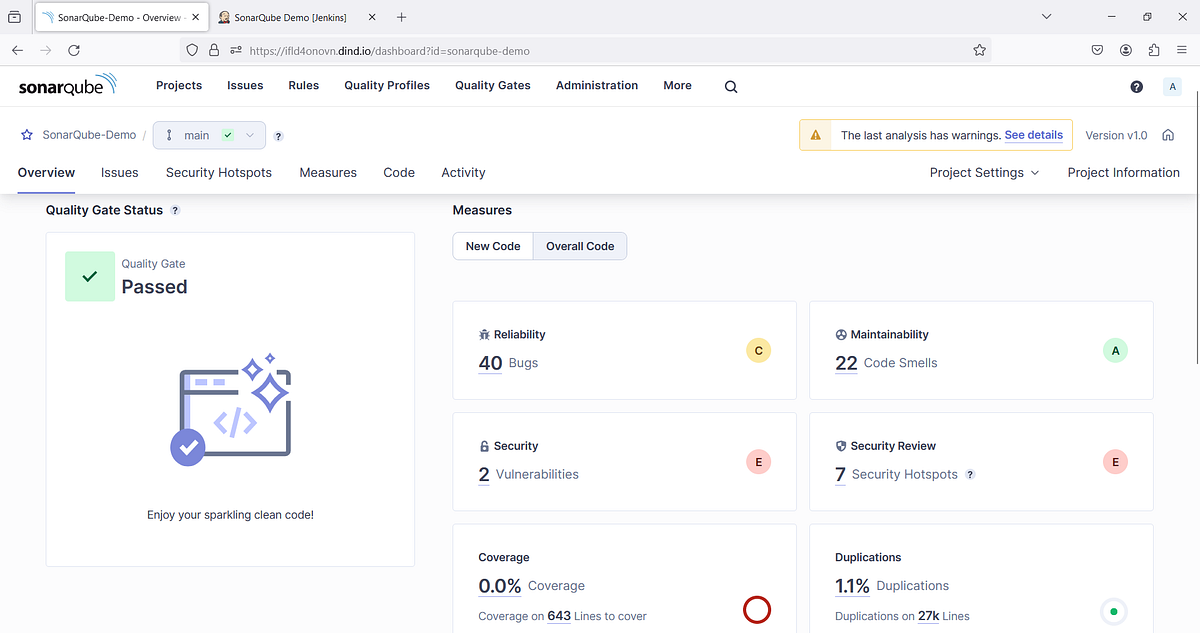This screenshot has height=633, width=1200.
Task: Click the Reliability C rating badge
Action: tap(758, 351)
